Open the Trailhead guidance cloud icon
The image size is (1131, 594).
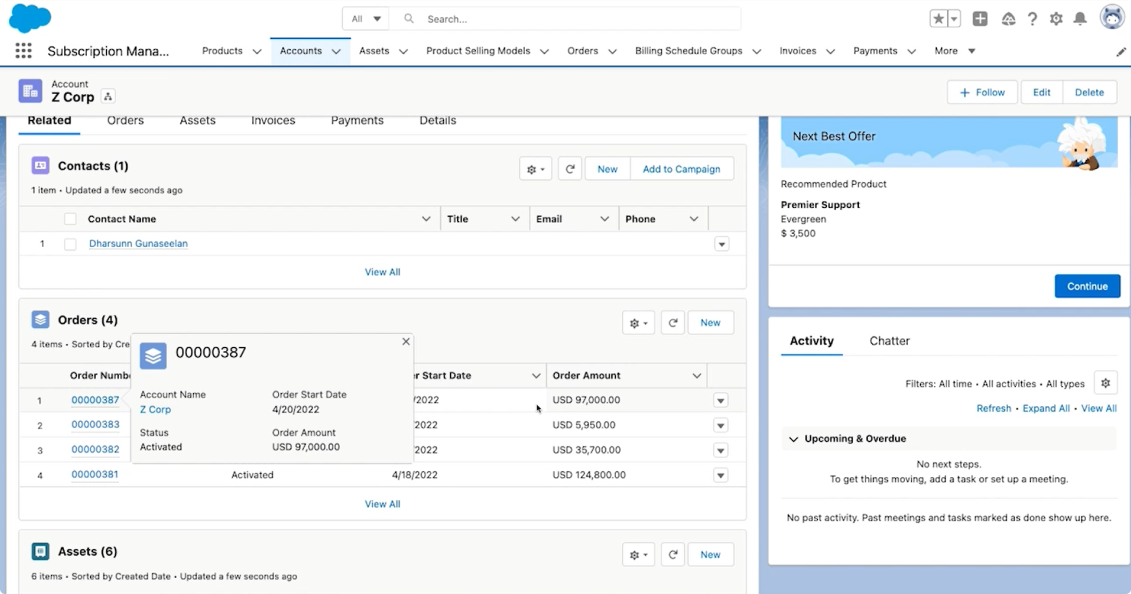point(1008,19)
